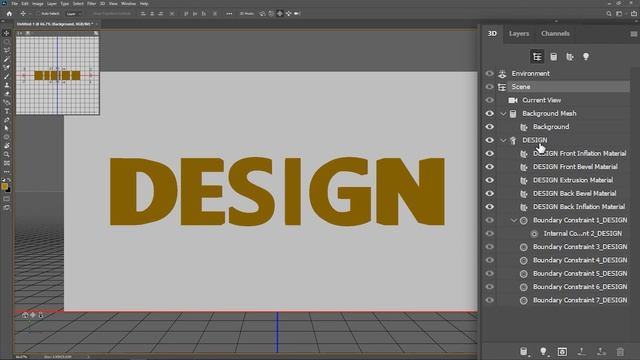Click the Home icon in options bar
640x360 pixels.
pyautogui.click(x=9, y=13)
